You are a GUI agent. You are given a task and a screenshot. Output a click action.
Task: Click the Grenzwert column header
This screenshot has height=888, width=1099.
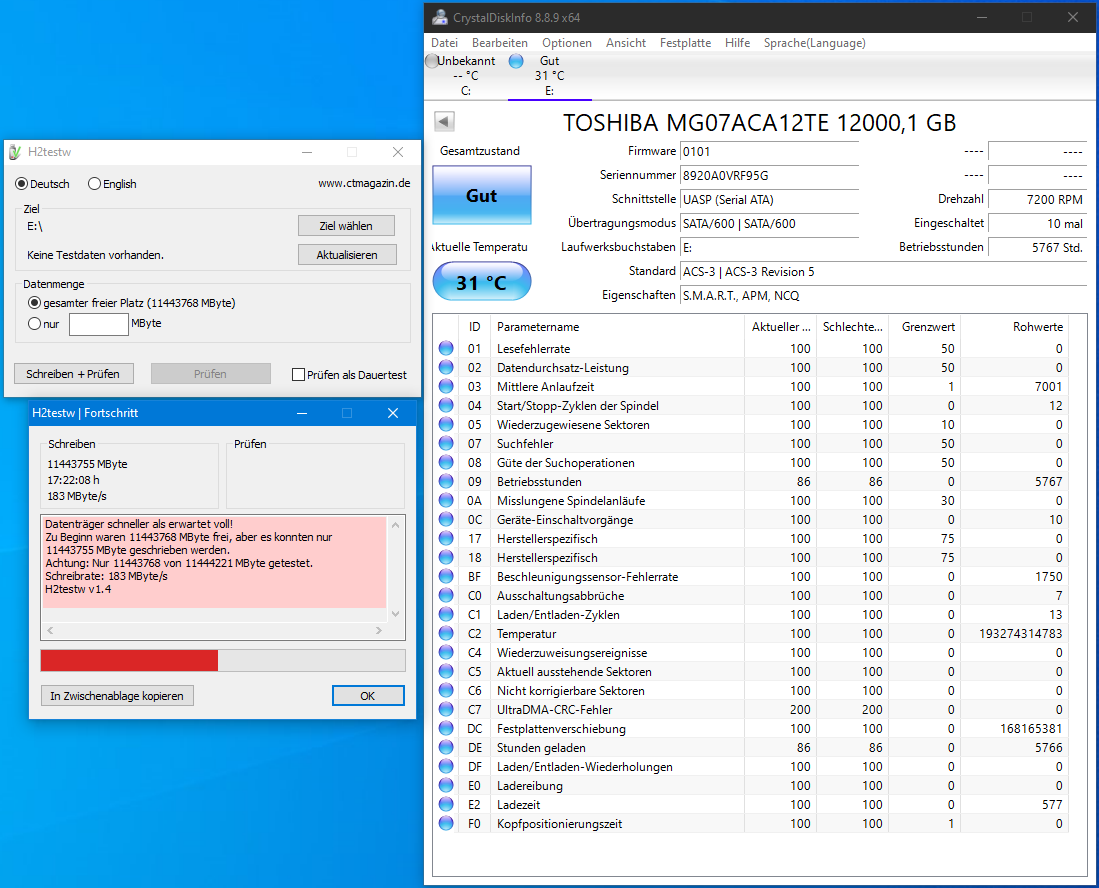pos(924,327)
